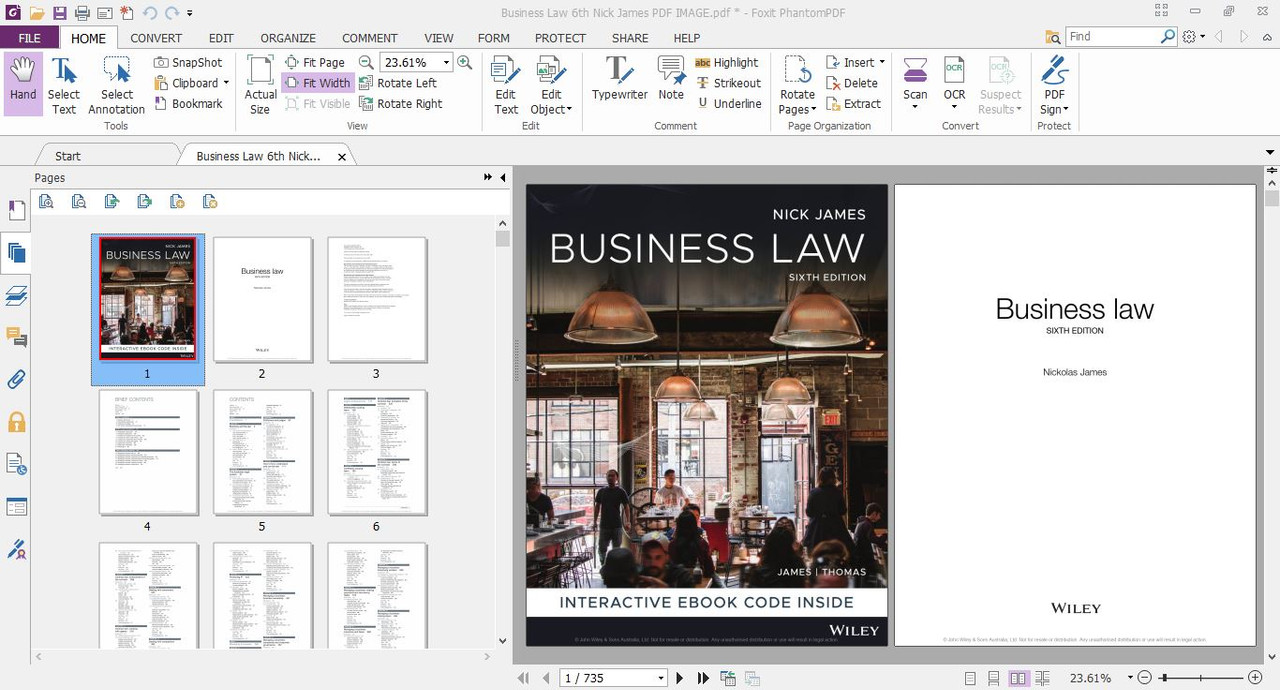The image size is (1280, 690).
Task: Open the Edit Object dropdown
Action: [551, 84]
